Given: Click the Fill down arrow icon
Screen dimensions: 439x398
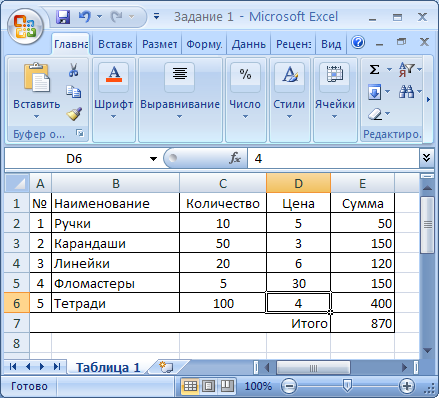Looking at the screenshot, I should click(375, 92).
